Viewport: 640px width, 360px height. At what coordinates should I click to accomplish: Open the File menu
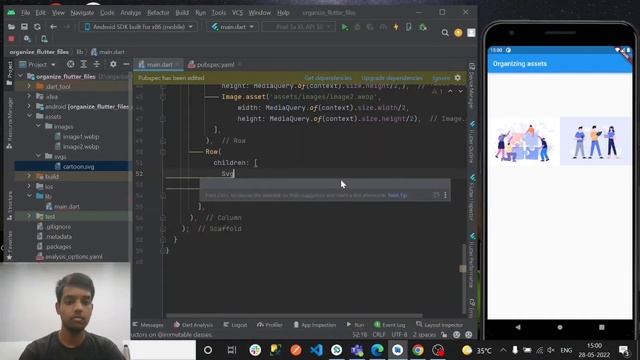click(25, 13)
